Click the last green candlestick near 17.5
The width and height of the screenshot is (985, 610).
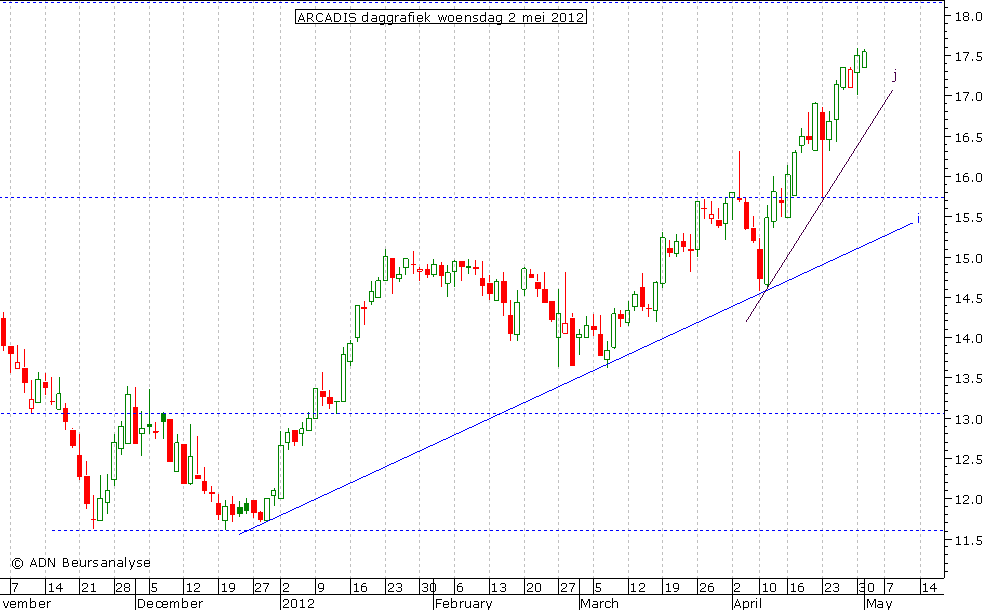[x=864, y=59]
